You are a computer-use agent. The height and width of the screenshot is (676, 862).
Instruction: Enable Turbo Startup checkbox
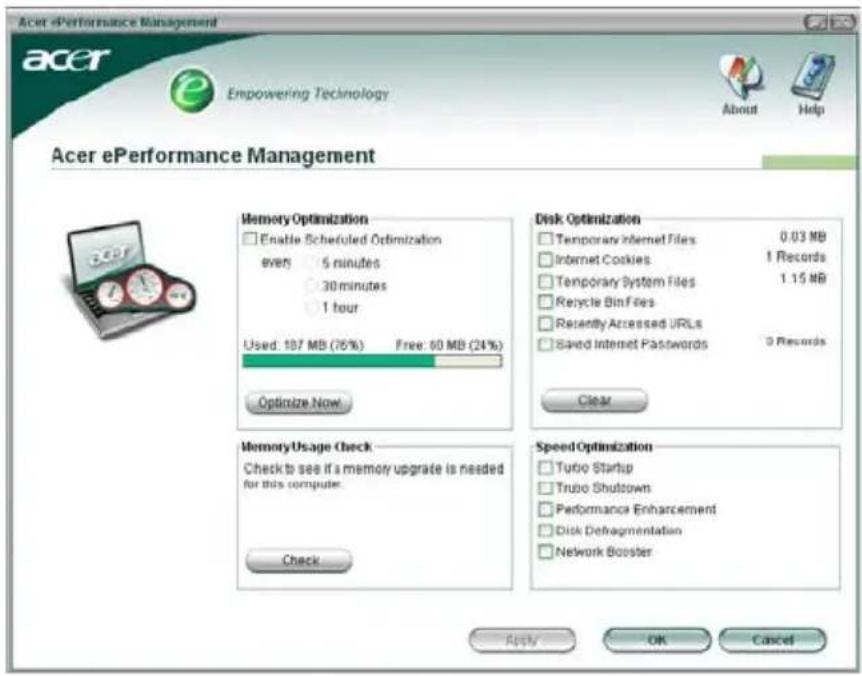pos(545,467)
